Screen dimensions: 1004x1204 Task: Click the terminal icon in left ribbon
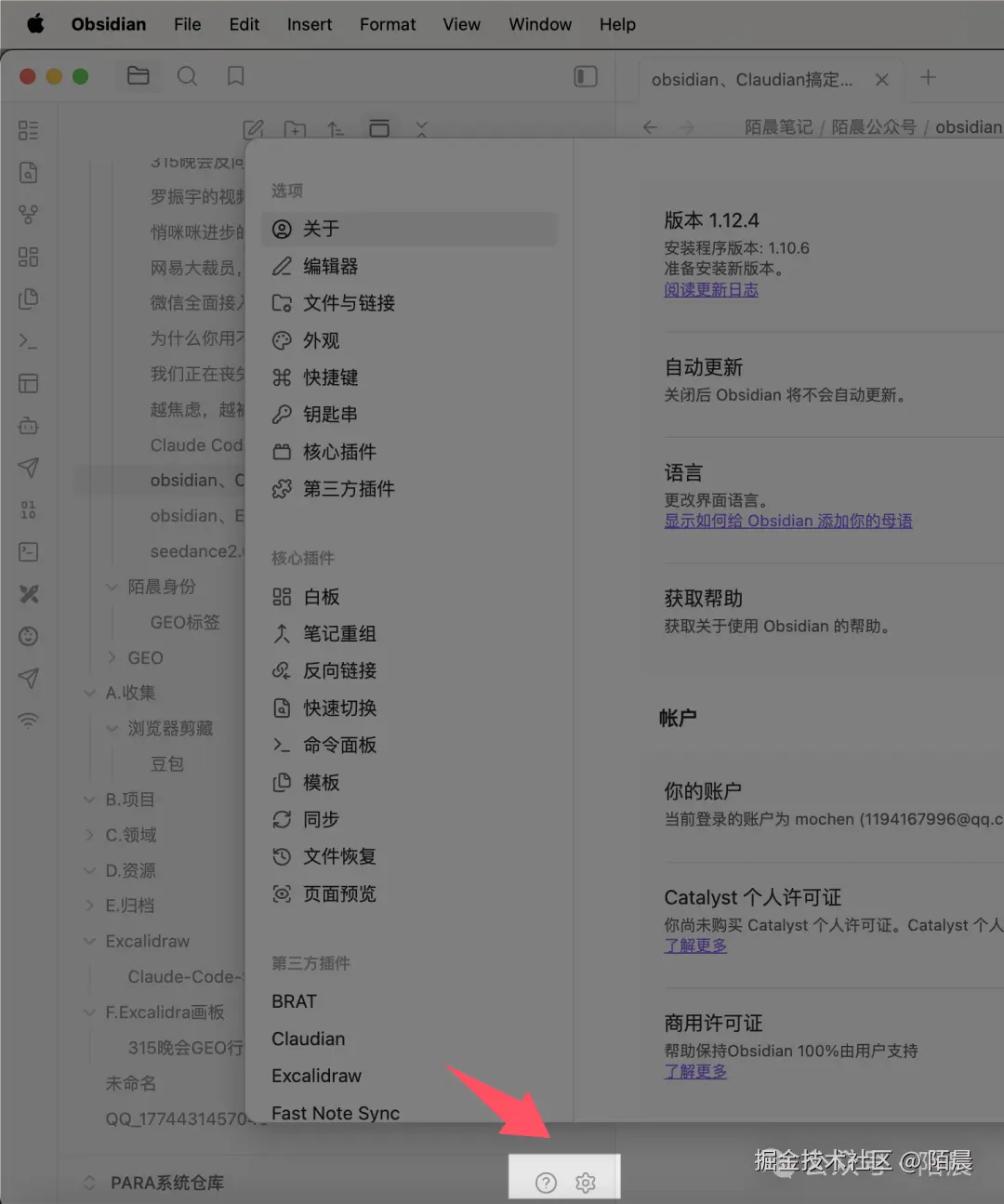(x=28, y=340)
